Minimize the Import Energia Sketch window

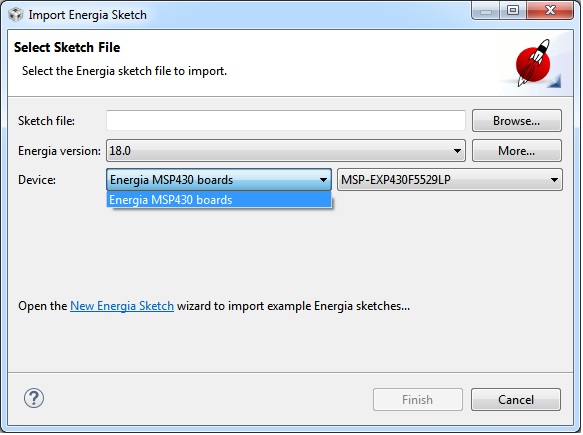coord(486,10)
